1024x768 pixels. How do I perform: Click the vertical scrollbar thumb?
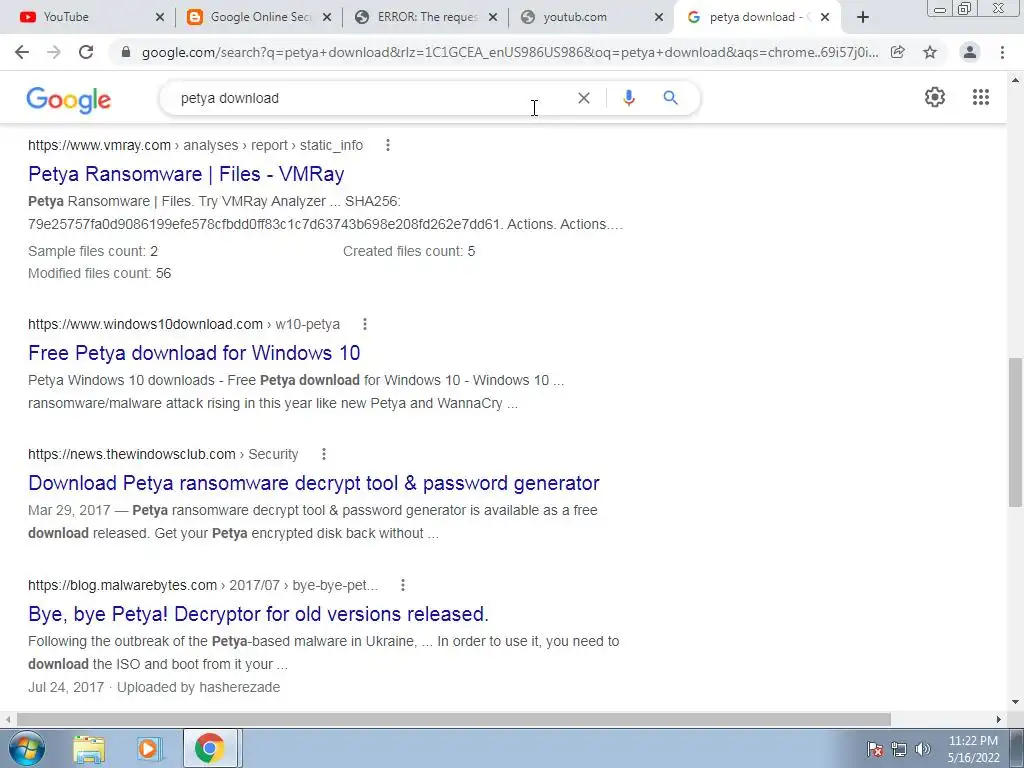[x=1015, y=431]
